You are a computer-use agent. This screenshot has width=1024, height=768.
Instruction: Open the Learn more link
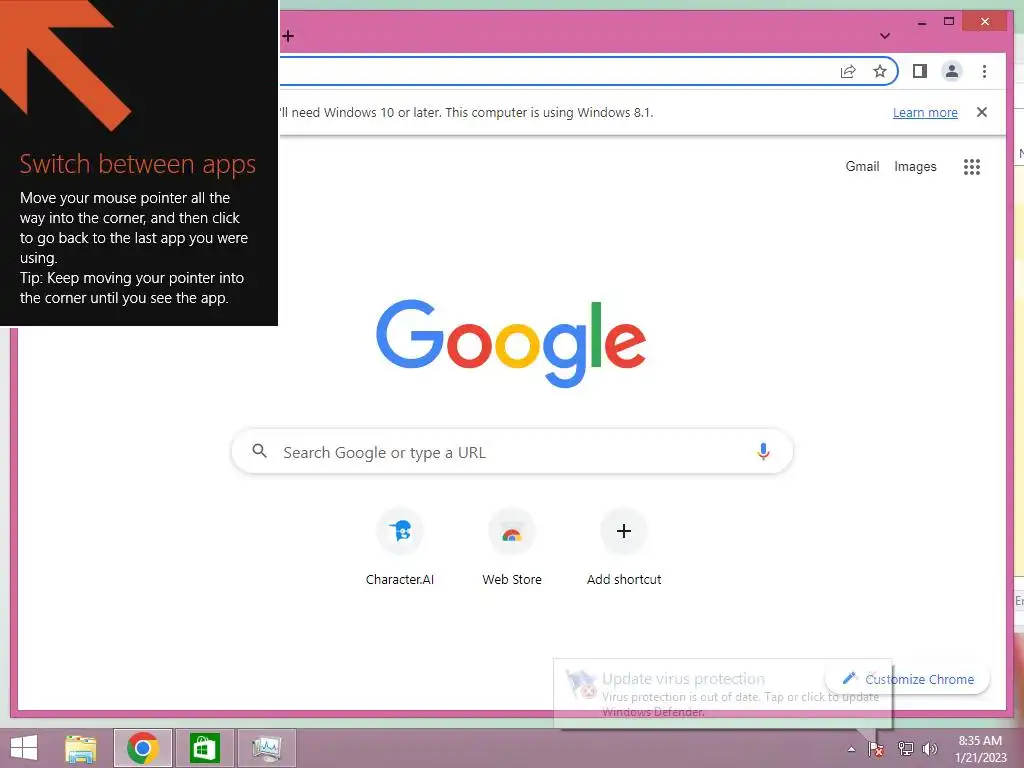pyautogui.click(x=925, y=112)
